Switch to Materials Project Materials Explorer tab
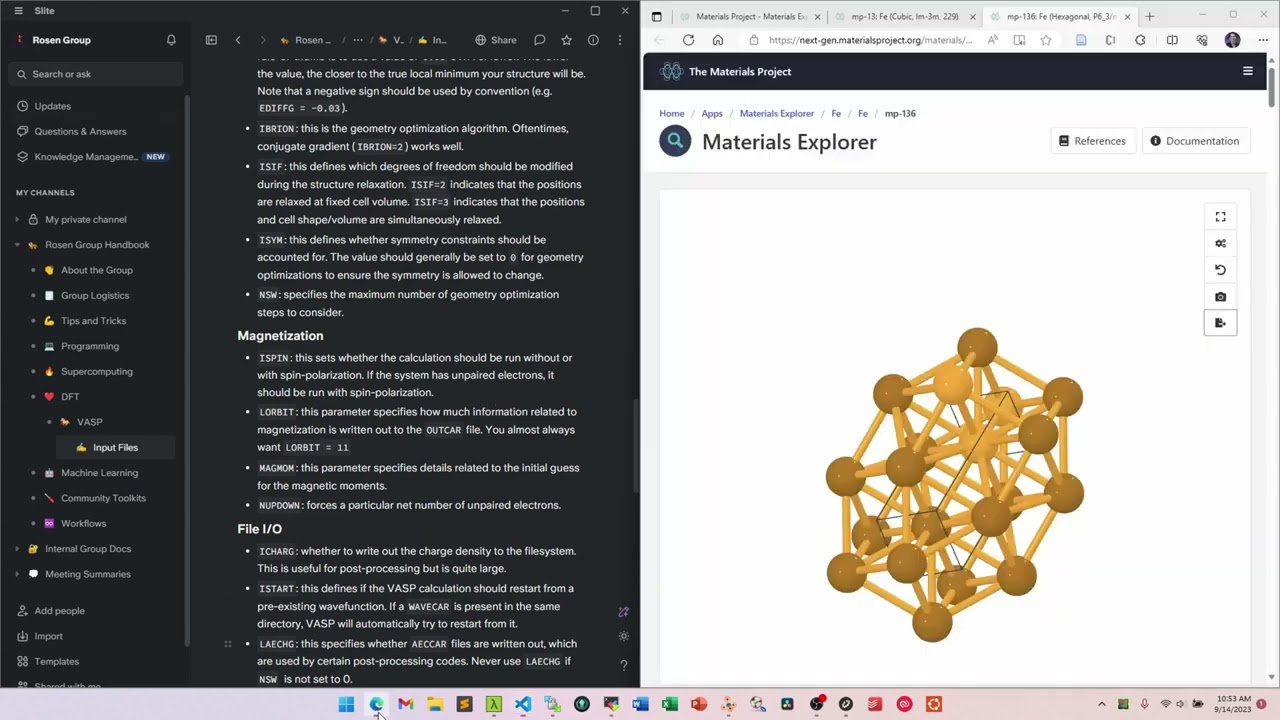 click(x=750, y=16)
